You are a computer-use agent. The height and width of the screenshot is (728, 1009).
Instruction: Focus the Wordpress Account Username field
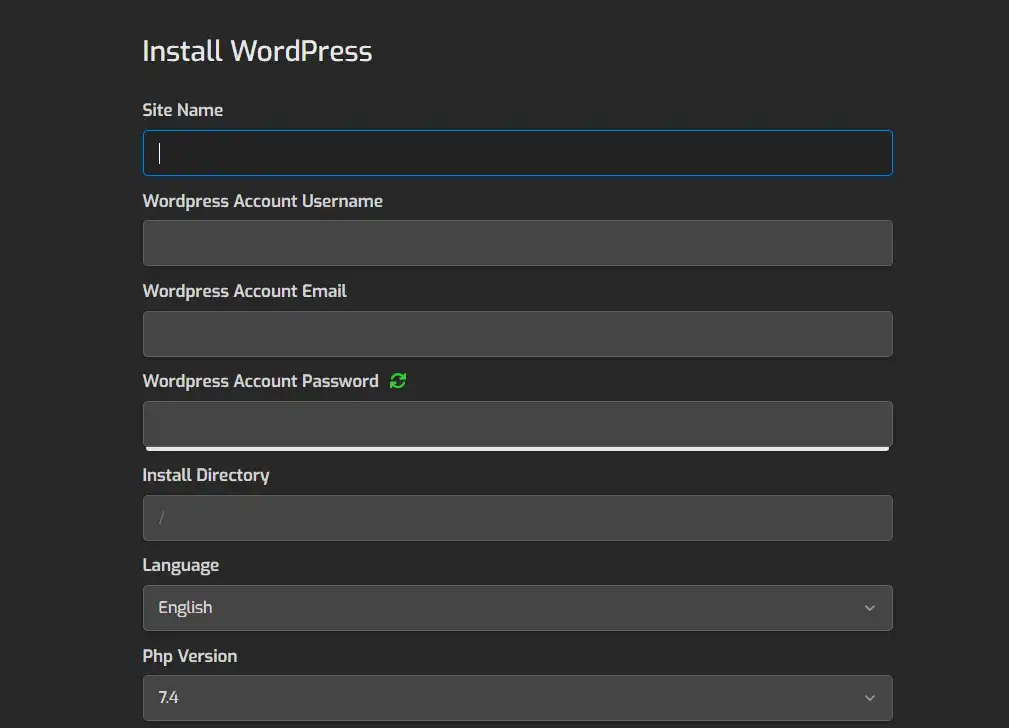coord(517,243)
